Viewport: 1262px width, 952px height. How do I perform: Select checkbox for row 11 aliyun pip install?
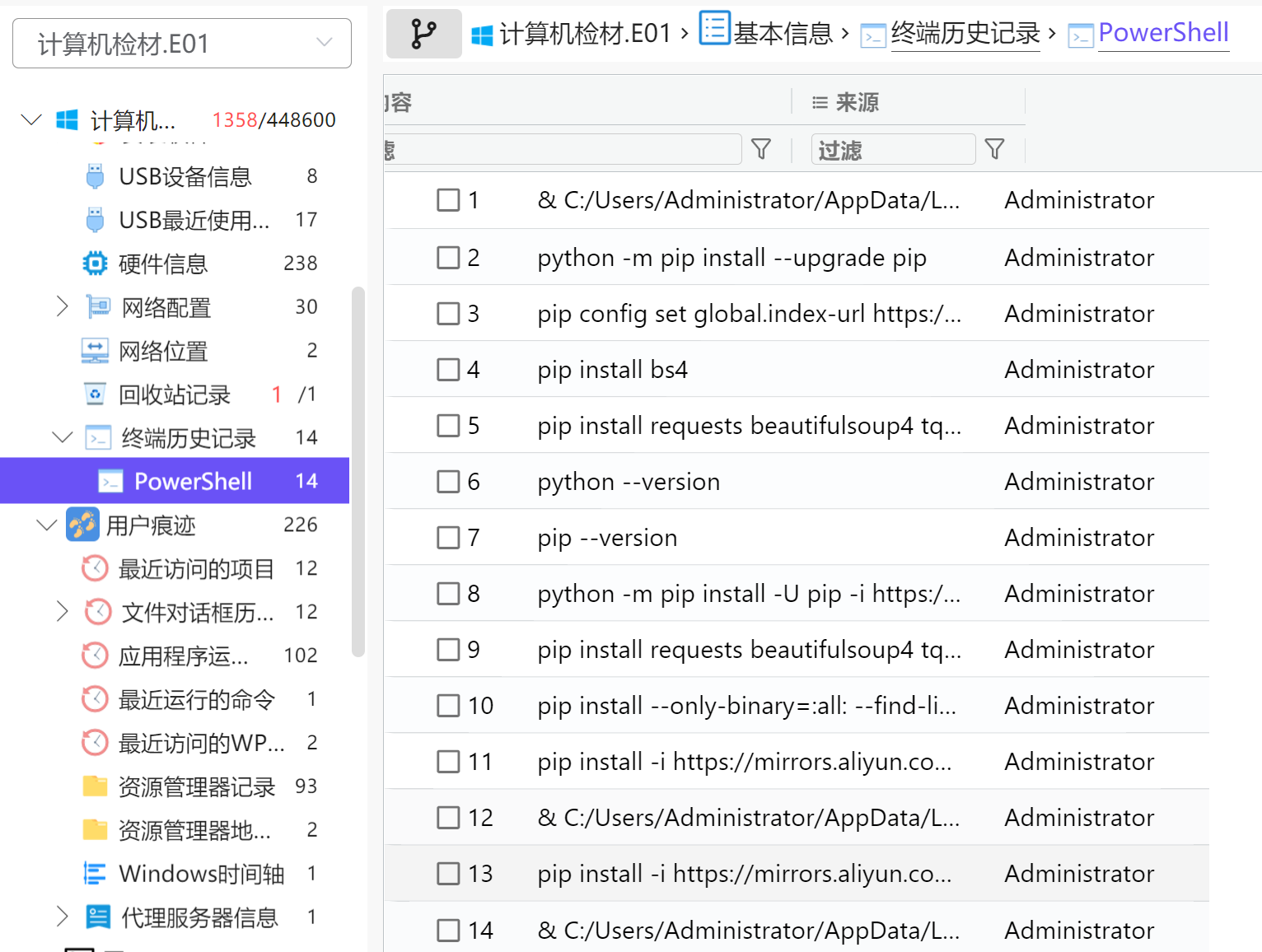pyautogui.click(x=448, y=762)
